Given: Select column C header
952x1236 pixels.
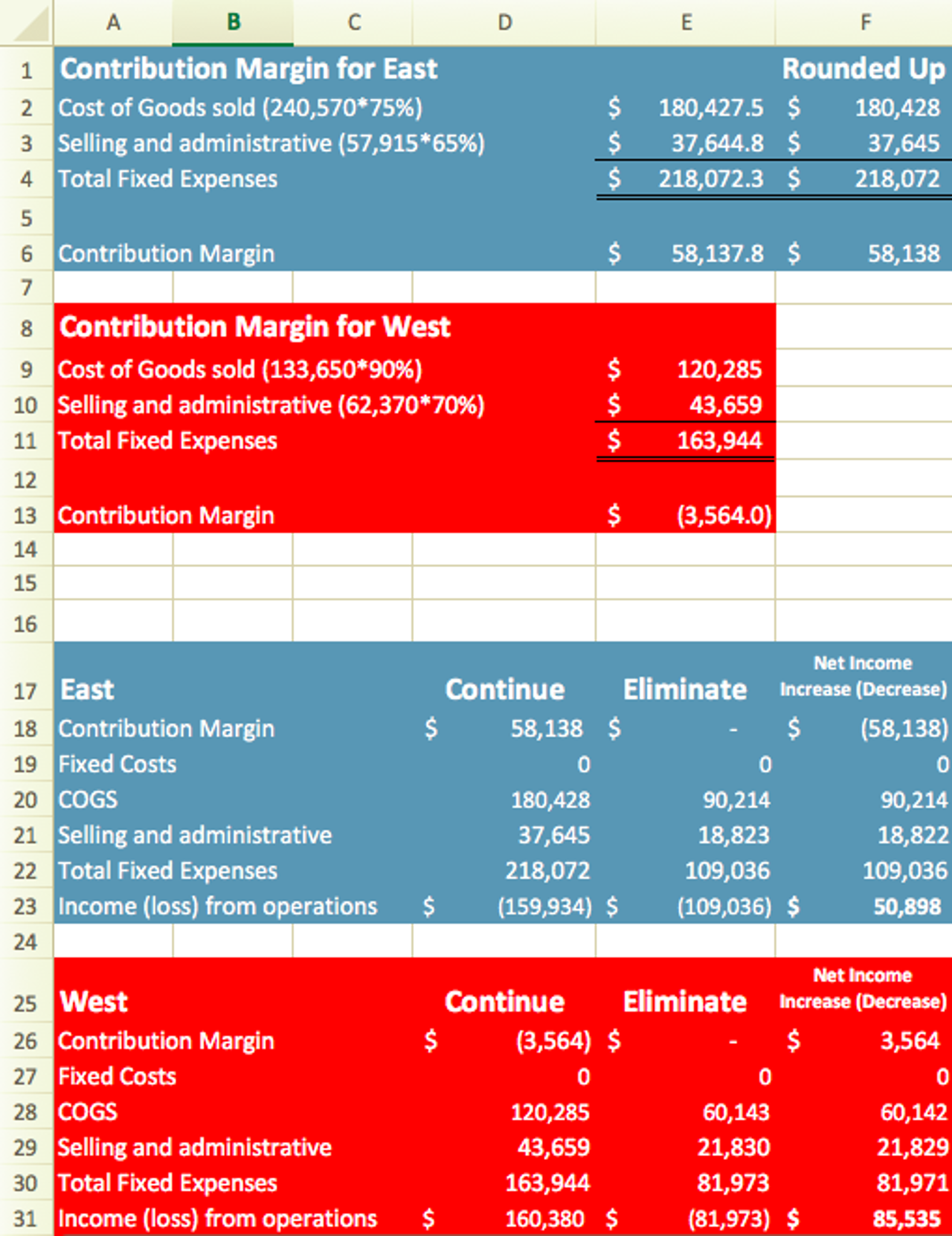Looking at the screenshot, I should pos(353,22).
